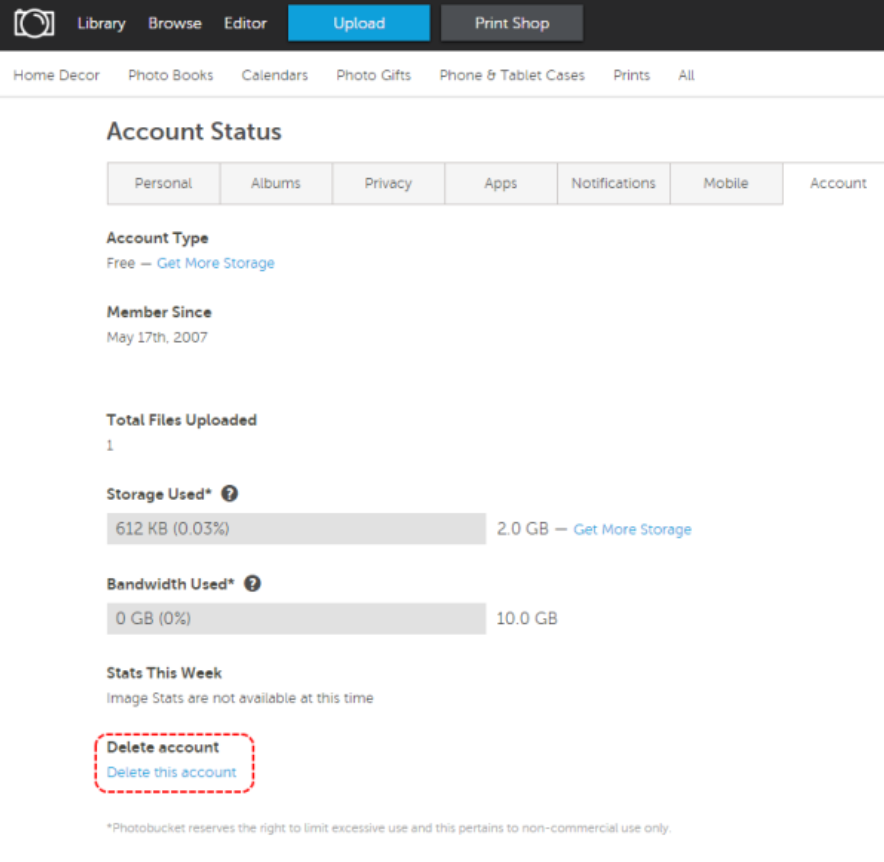Open the Print Shop
This screenshot has height=862, width=884.
(512, 23)
